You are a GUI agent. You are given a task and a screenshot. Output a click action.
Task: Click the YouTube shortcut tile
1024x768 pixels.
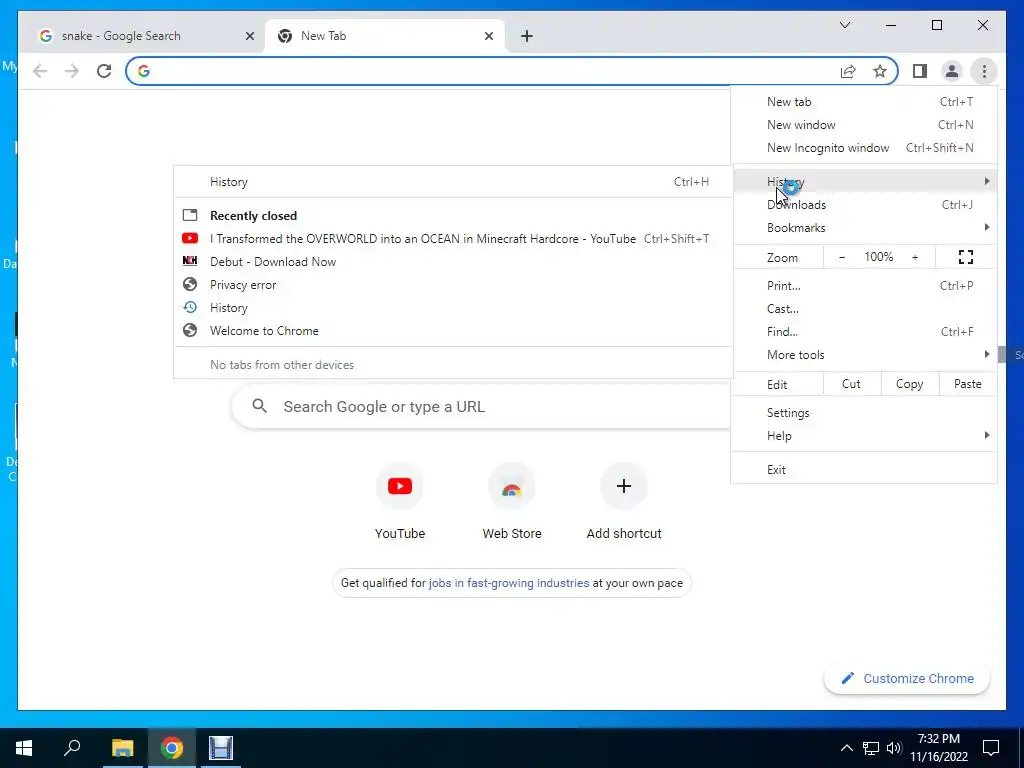click(x=400, y=502)
